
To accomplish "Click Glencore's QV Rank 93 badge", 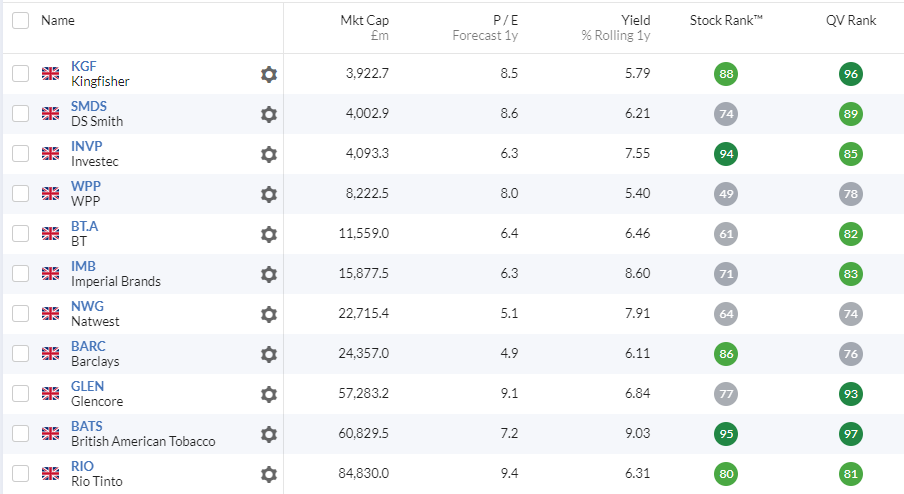I will pos(850,394).
